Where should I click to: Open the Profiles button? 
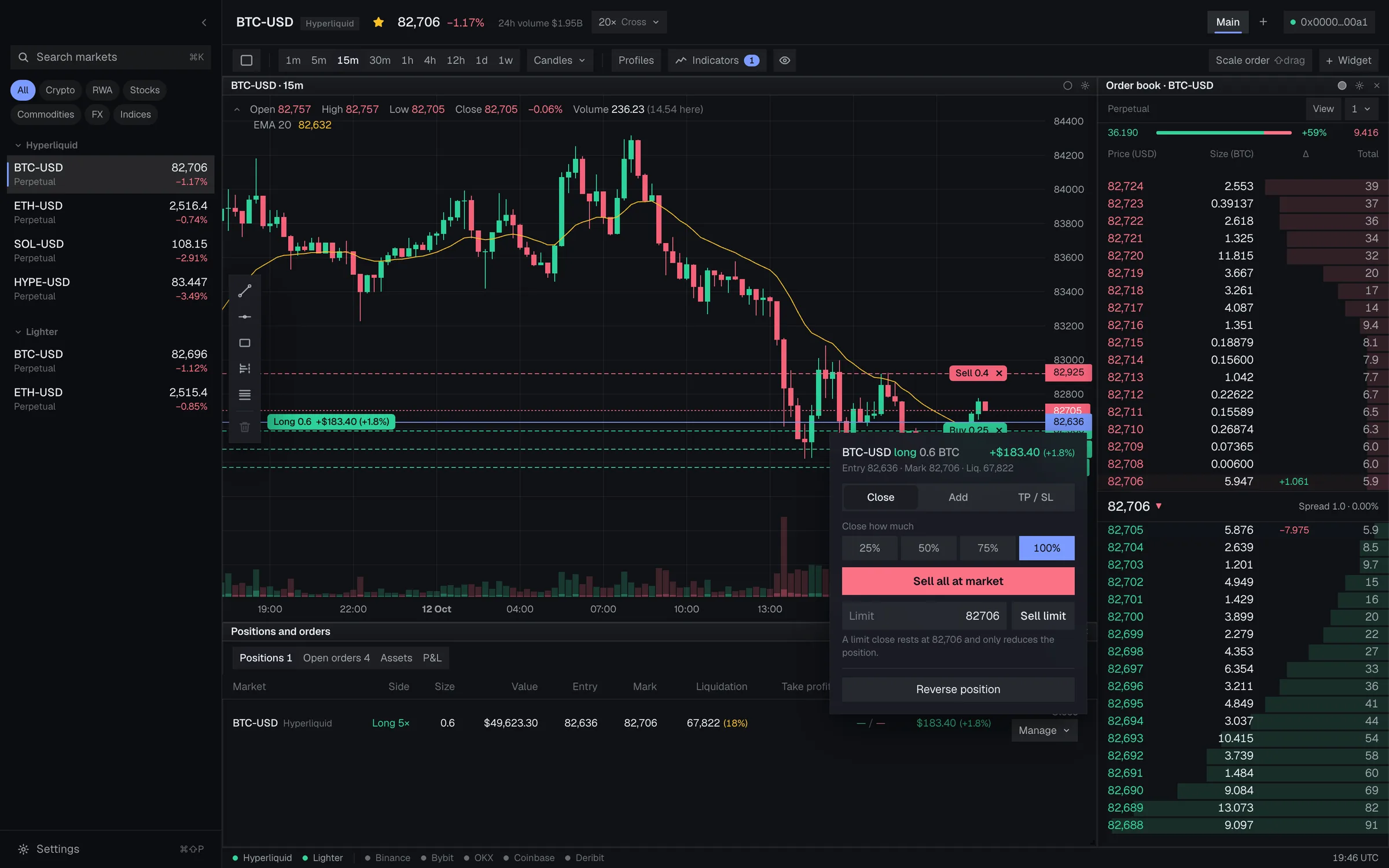coord(636,60)
